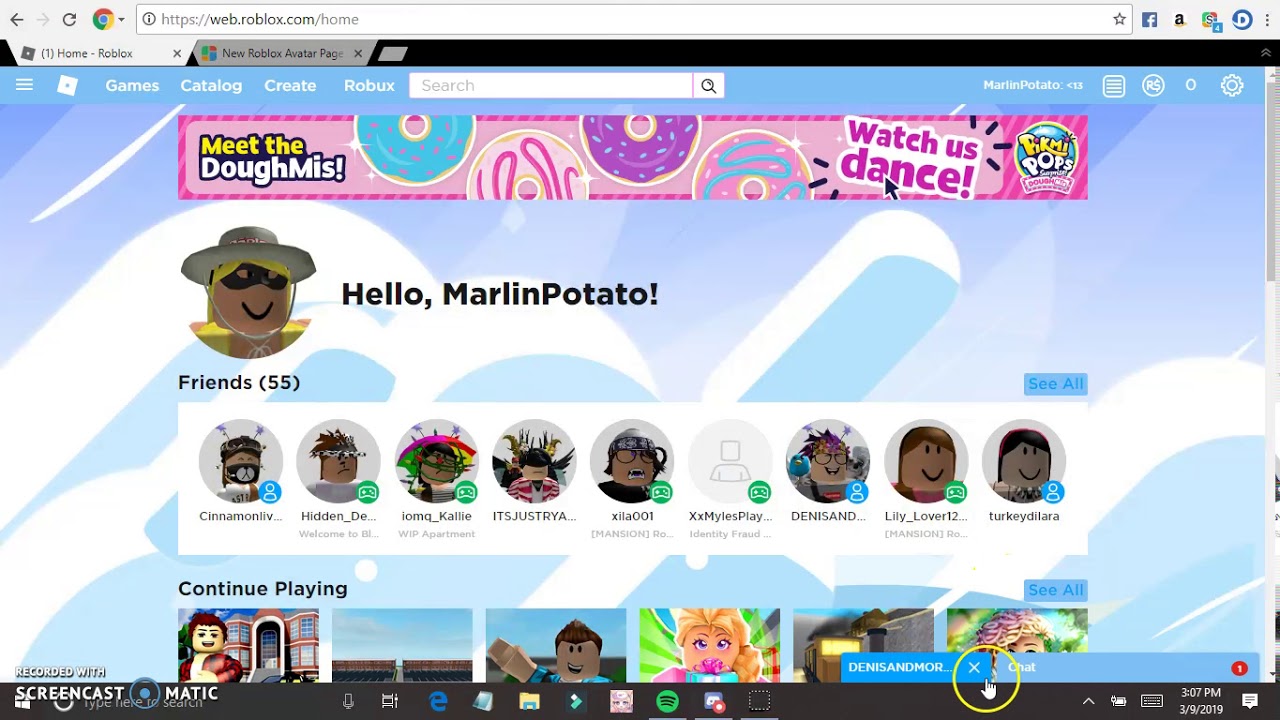Open a new browser tab
1280x720 pixels.
pos(393,53)
